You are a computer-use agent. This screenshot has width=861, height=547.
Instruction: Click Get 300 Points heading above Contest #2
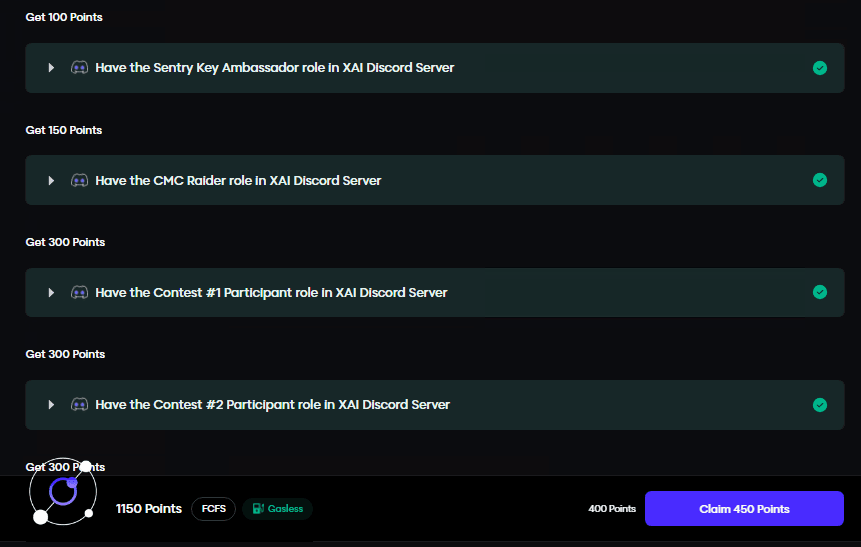click(x=65, y=354)
